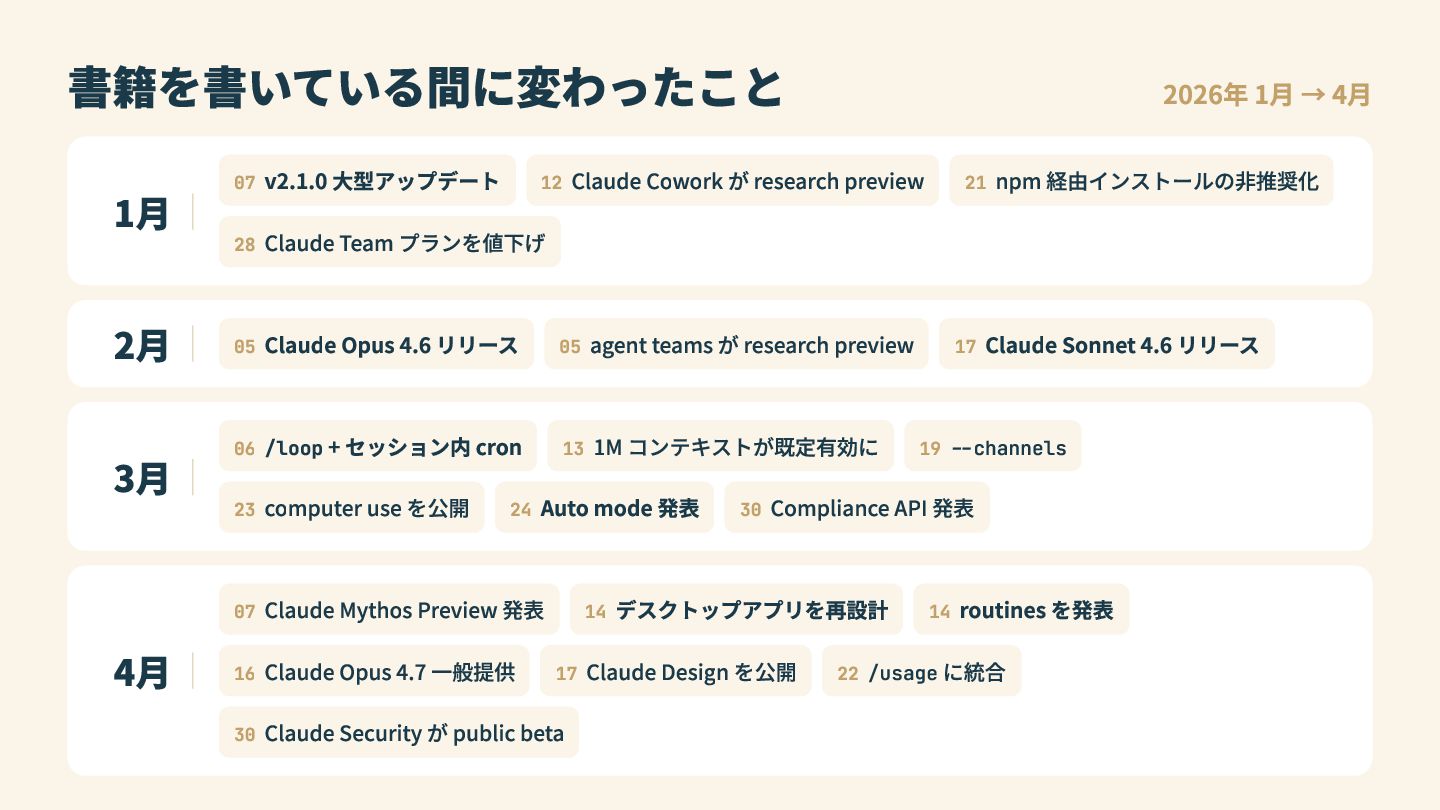The image size is (1440, 810).
Task: Select the Auto mode 発表 chip
Action: point(605,507)
